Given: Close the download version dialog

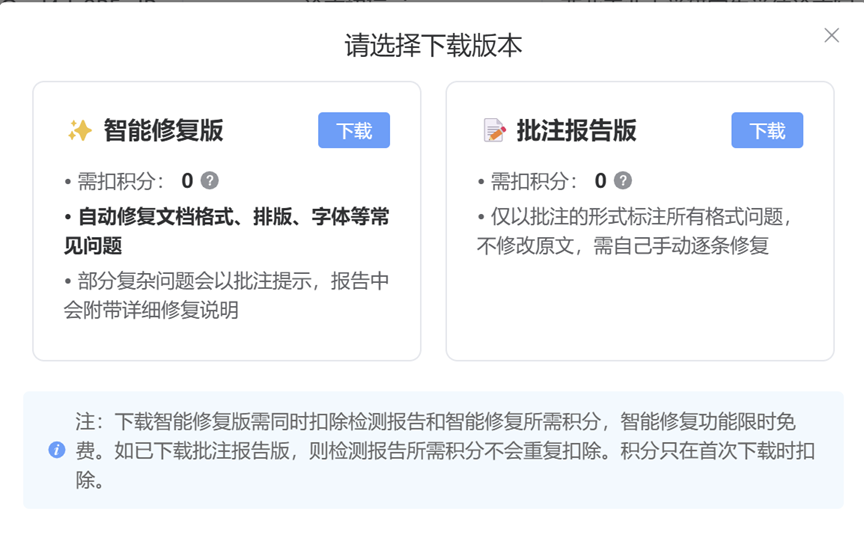Looking at the screenshot, I should point(831,36).
